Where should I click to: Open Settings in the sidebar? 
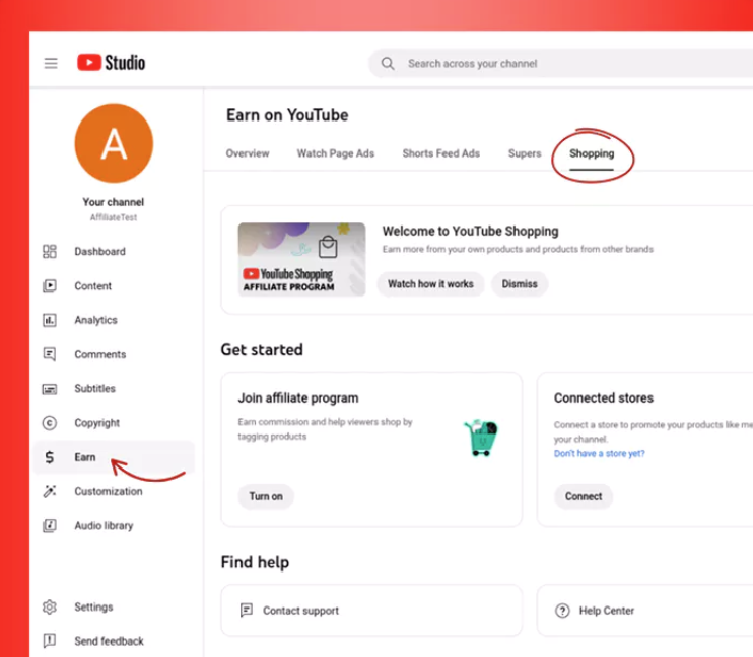(x=114, y=607)
